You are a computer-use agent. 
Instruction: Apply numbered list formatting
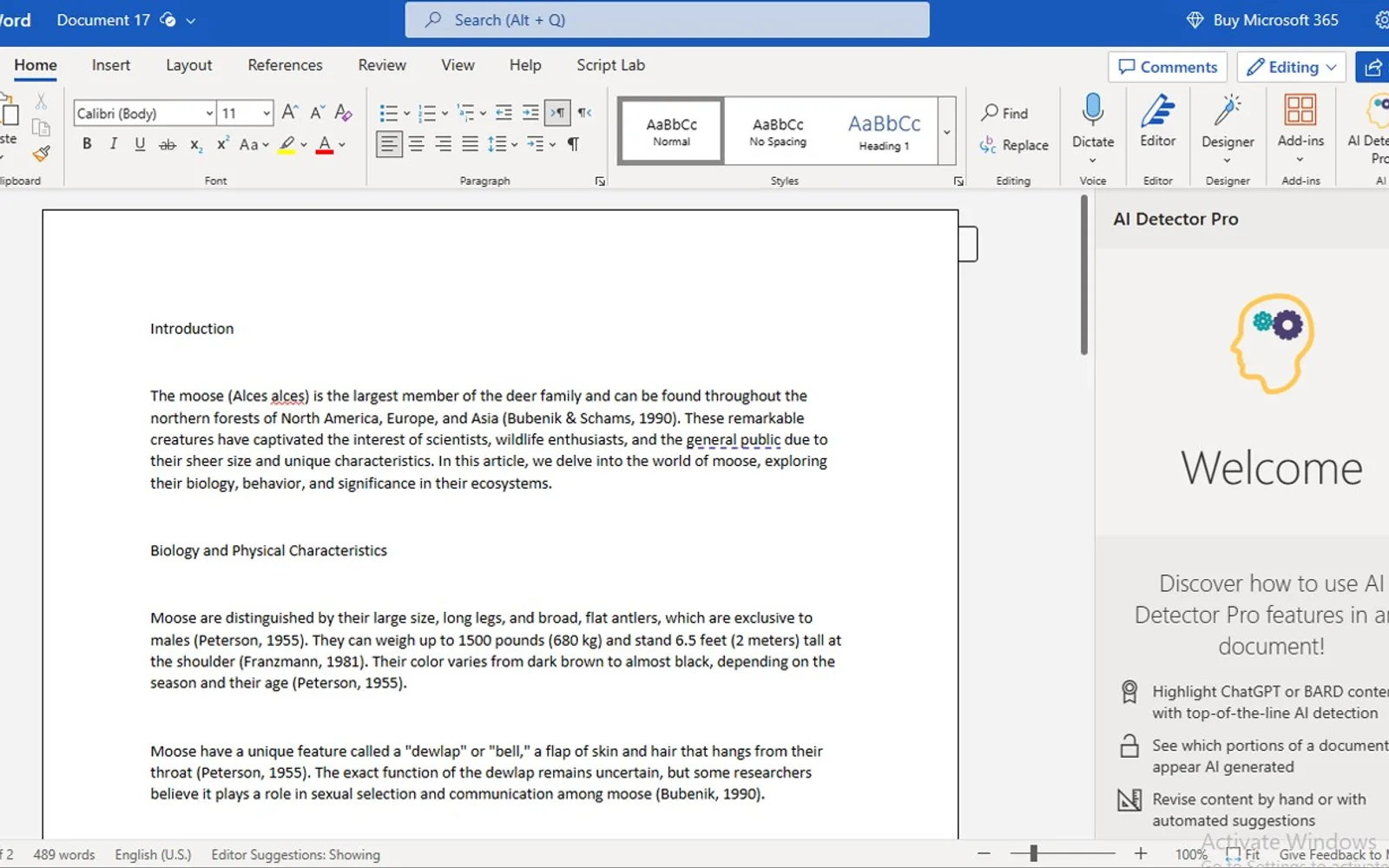click(x=426, y=113)
